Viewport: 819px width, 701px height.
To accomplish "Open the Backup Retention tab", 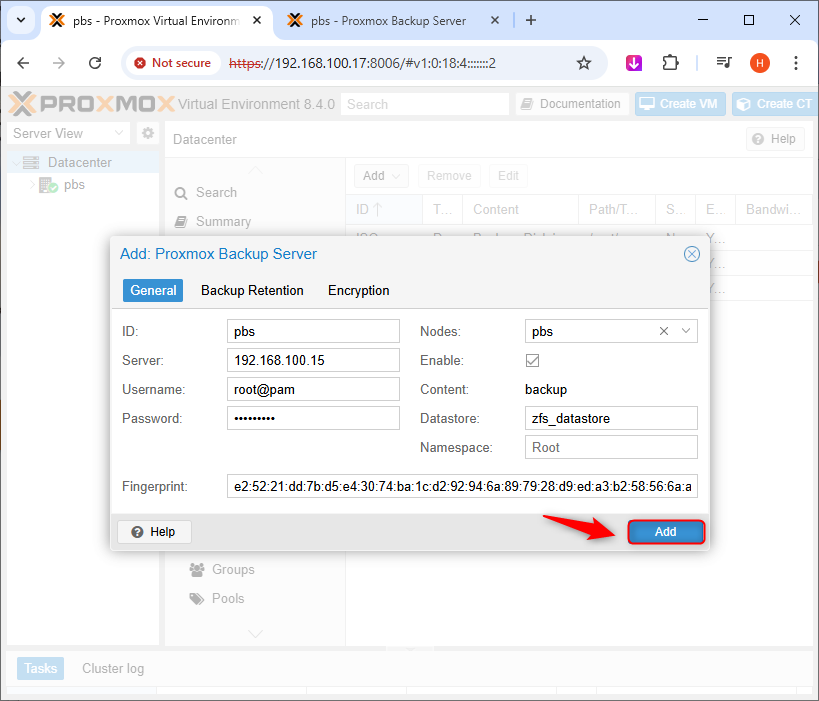I will pos(252,290).
